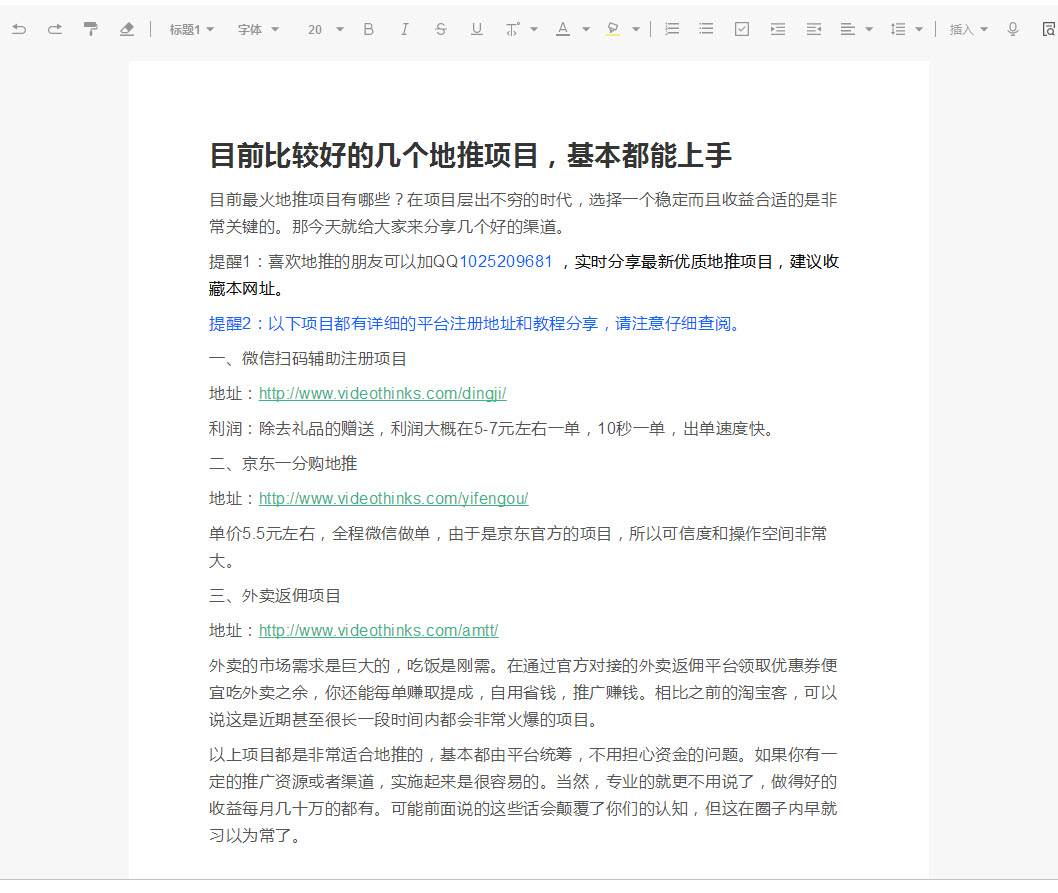Click the paragraph starting 单价5.5元左右
1058x893 pixels.
(518, 547)
